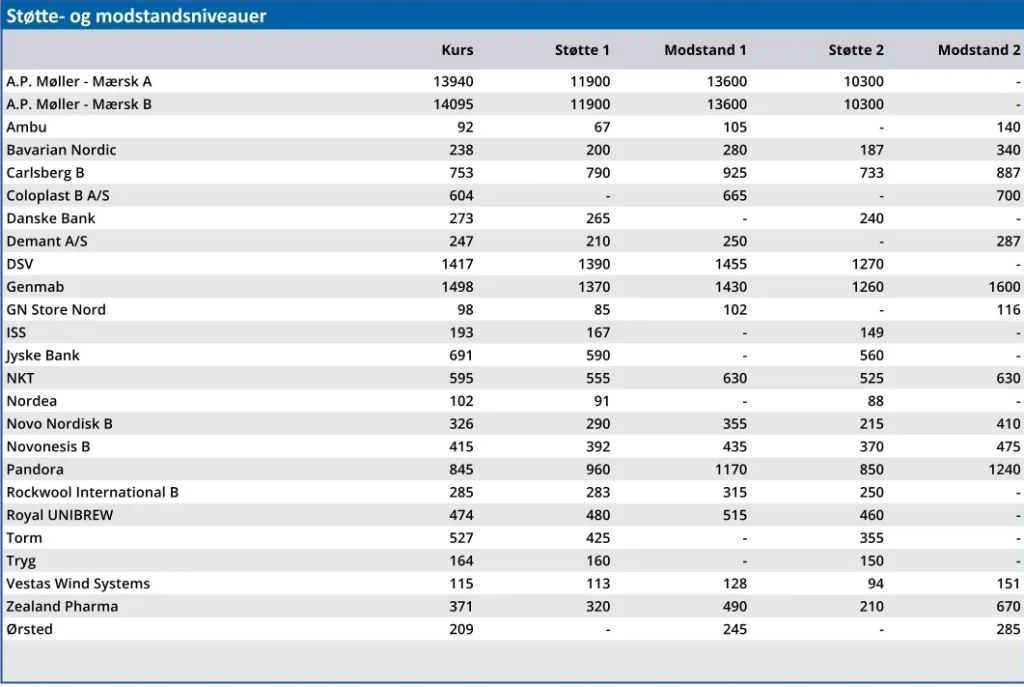The image size is (1024, 687).
Task: Select the Vestas Wind Systems row label
Action: (78, 584)
